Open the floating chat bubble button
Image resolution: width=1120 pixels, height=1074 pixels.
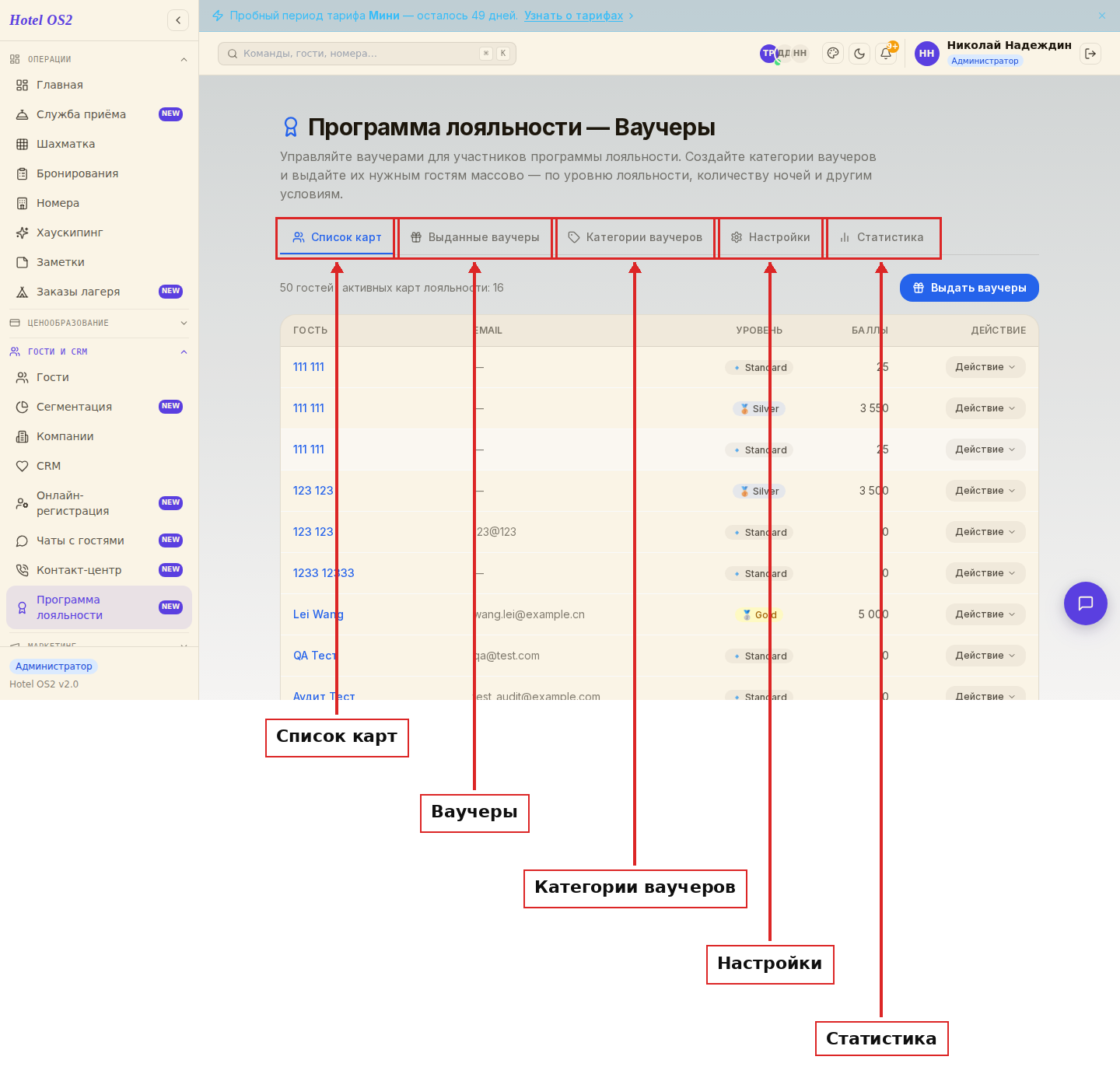1086,603
